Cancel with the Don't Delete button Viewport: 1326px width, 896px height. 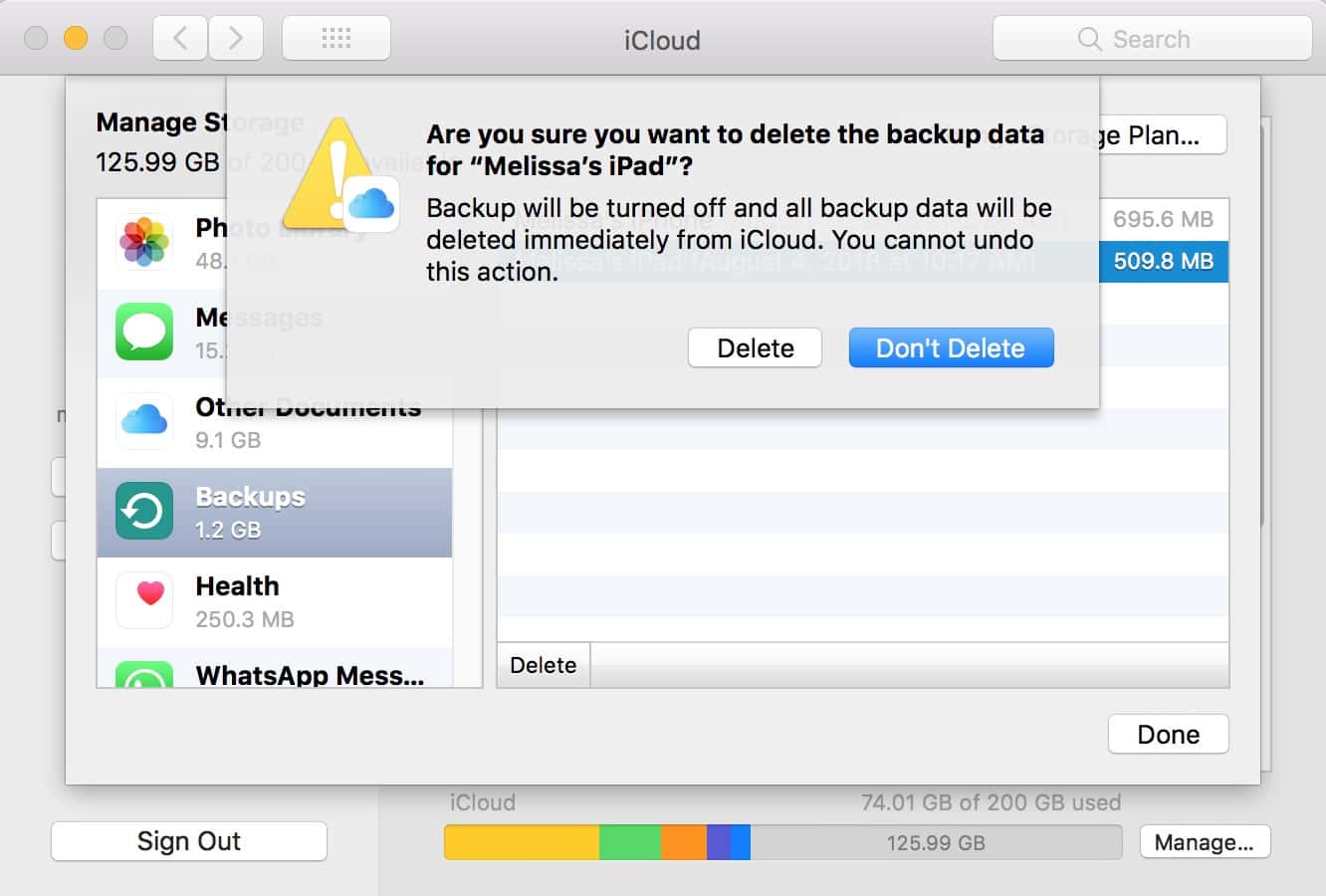(x=951, y=347)
